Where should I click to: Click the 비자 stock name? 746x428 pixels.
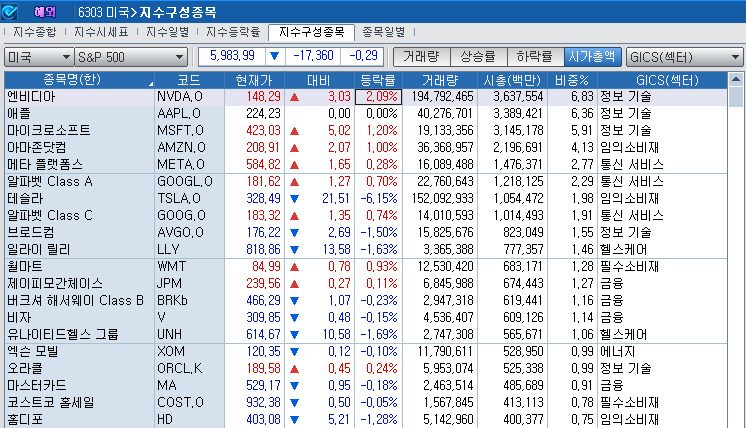(19, 318)
